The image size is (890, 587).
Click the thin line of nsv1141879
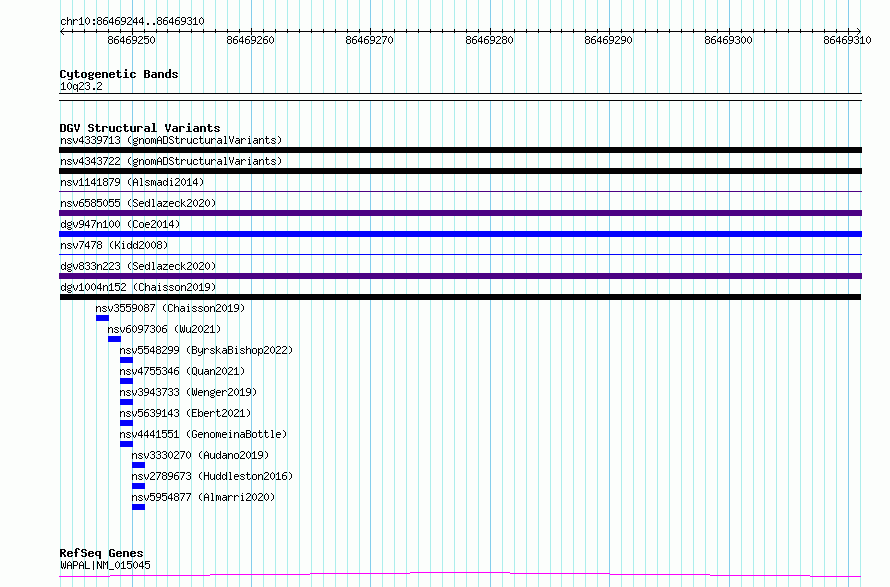[460, 191]
